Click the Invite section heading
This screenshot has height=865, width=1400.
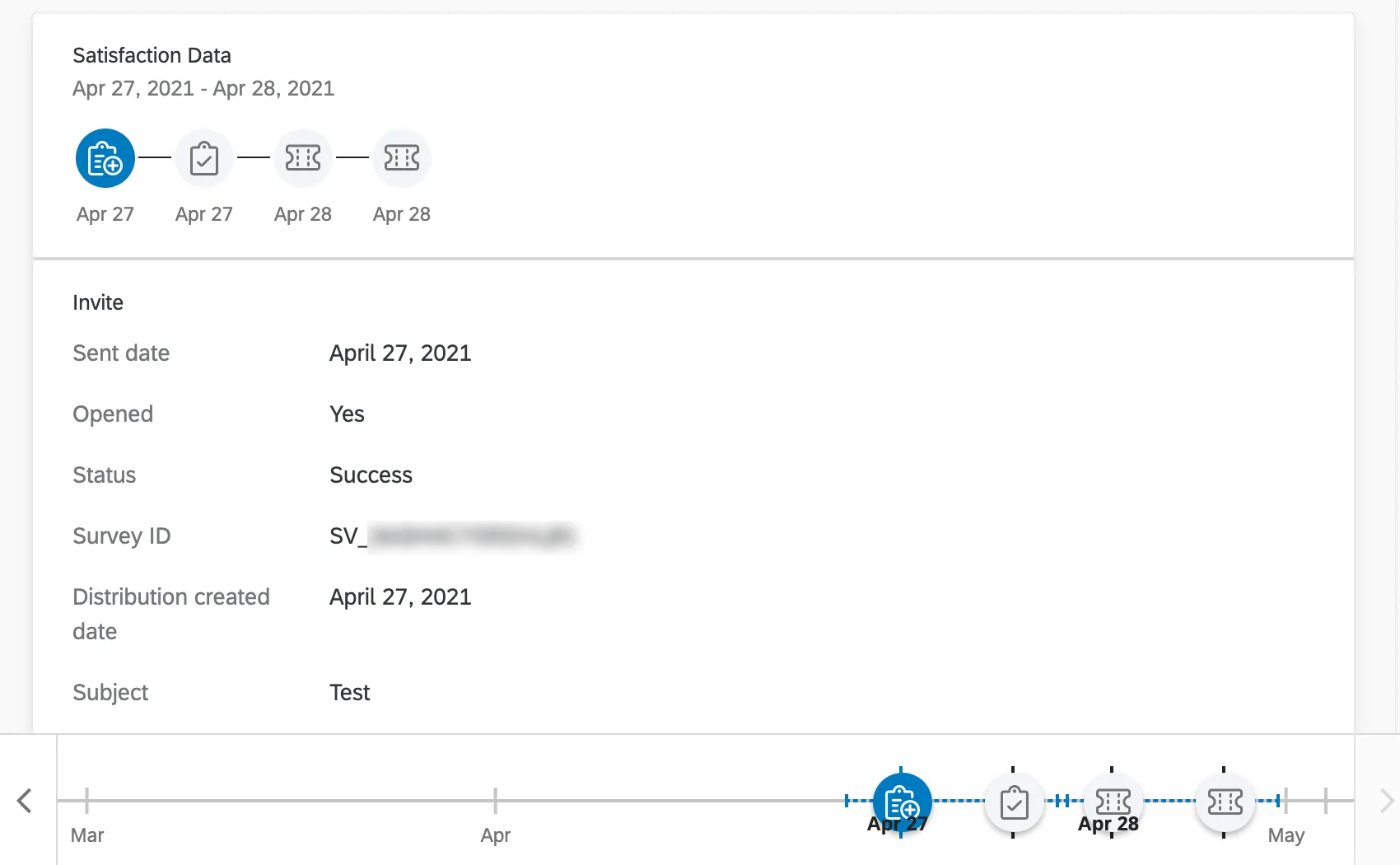[x=98, y=302]
